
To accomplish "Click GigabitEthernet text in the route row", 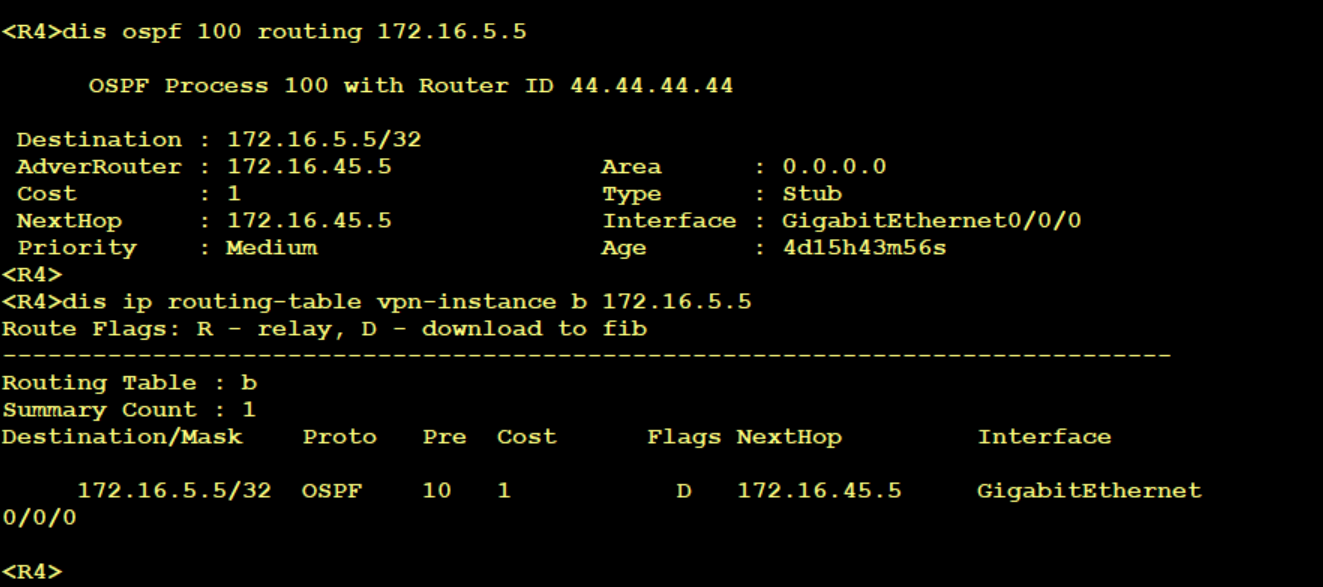I will (1089, 491).
